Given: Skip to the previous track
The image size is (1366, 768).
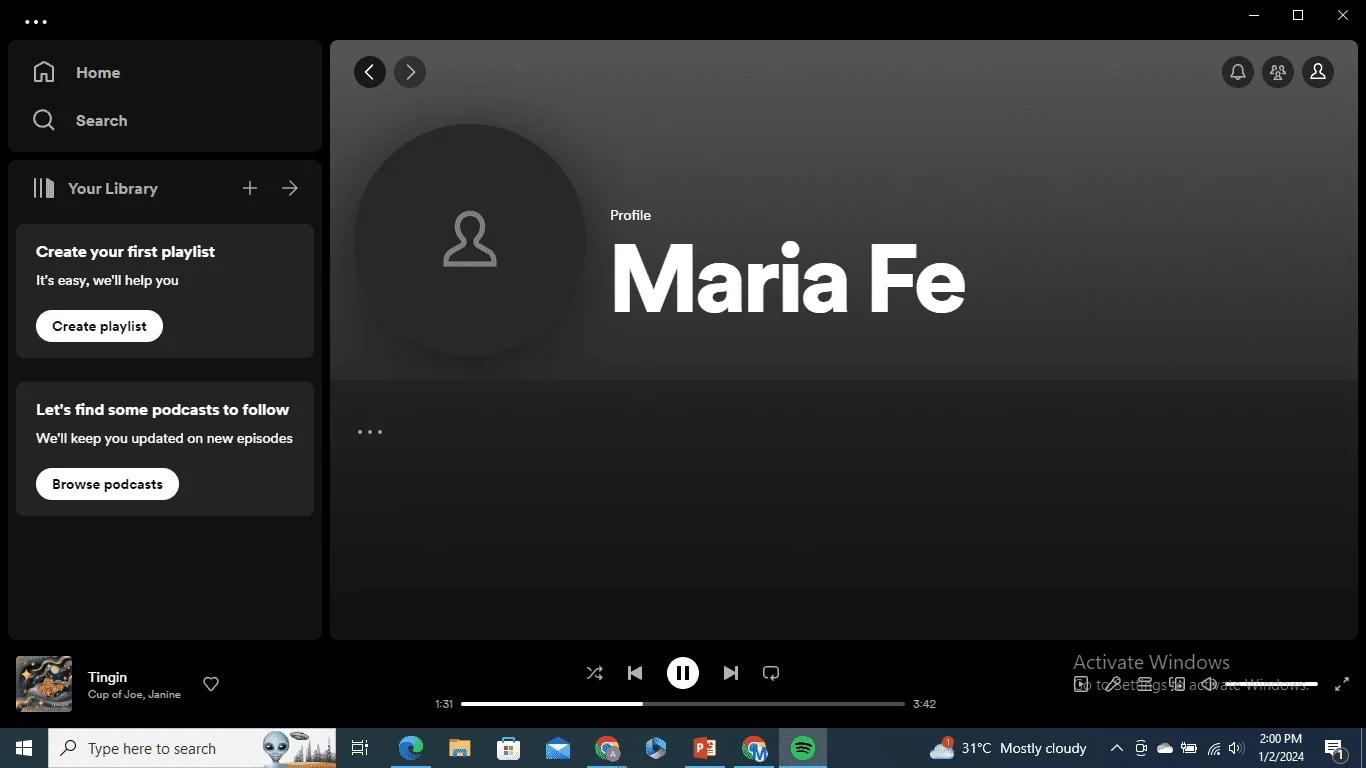Looking at the screenshot, I should pos(635,673).
